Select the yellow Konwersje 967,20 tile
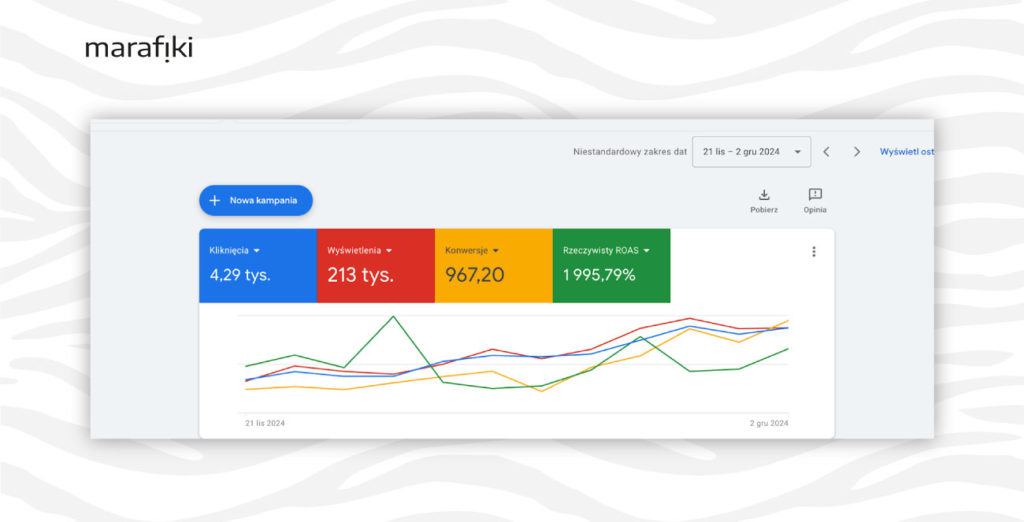Screen dimensions: 1024x522 click(494, 265)
